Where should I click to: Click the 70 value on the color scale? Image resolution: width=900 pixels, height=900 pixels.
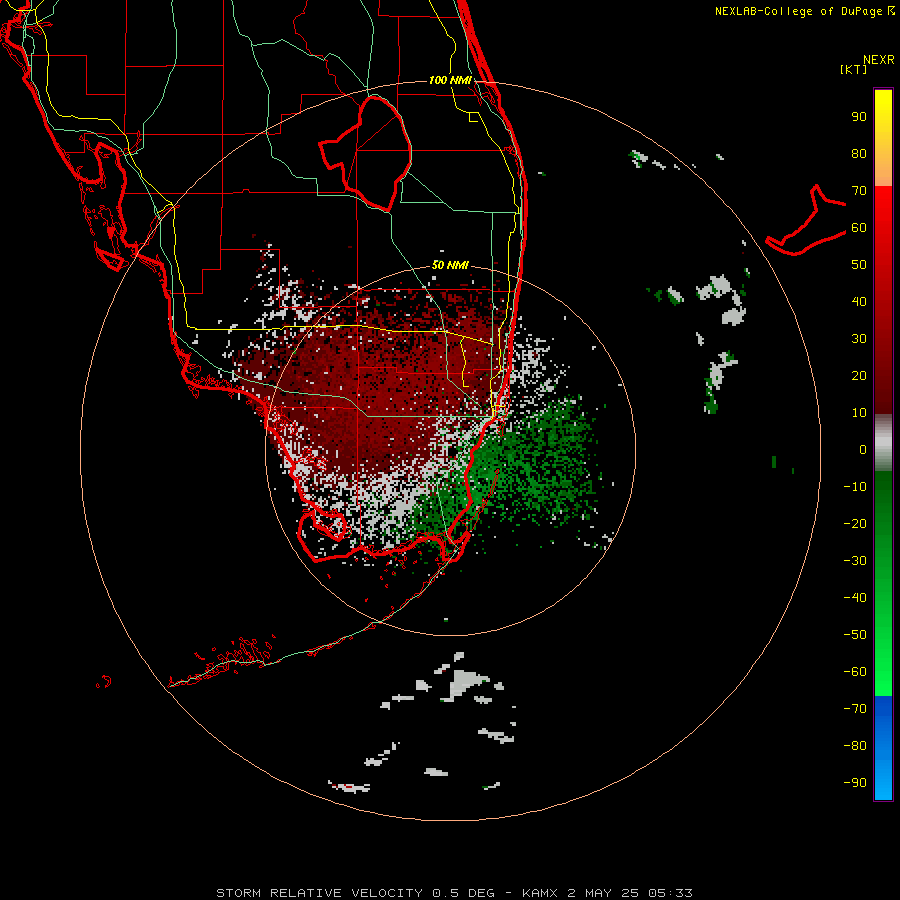(x=859, y=191)
